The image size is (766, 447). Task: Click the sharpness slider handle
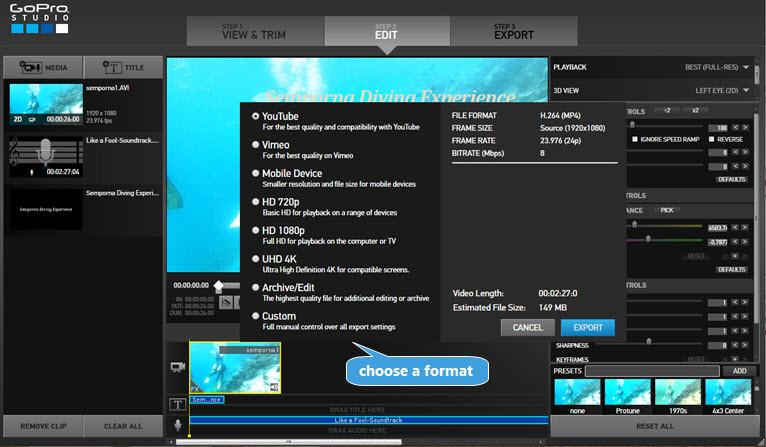pyautogui.click(x=649, y=341)
